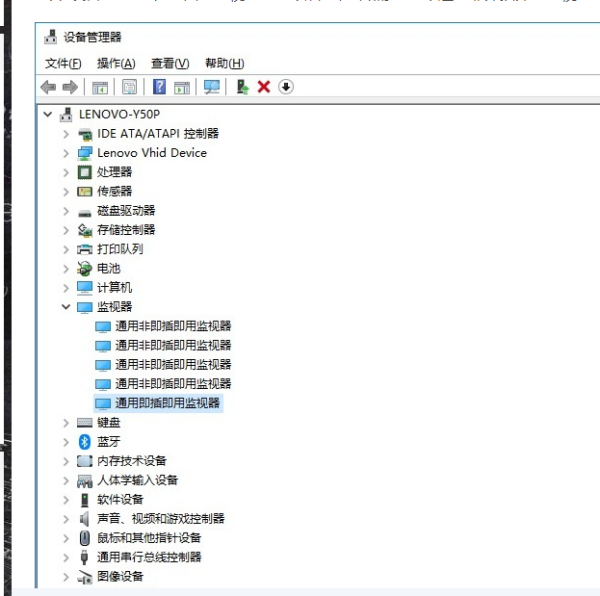Select the 存储控制器 category label
The image size is (600, 596).
pyautogui.click(x=126, y=230)
